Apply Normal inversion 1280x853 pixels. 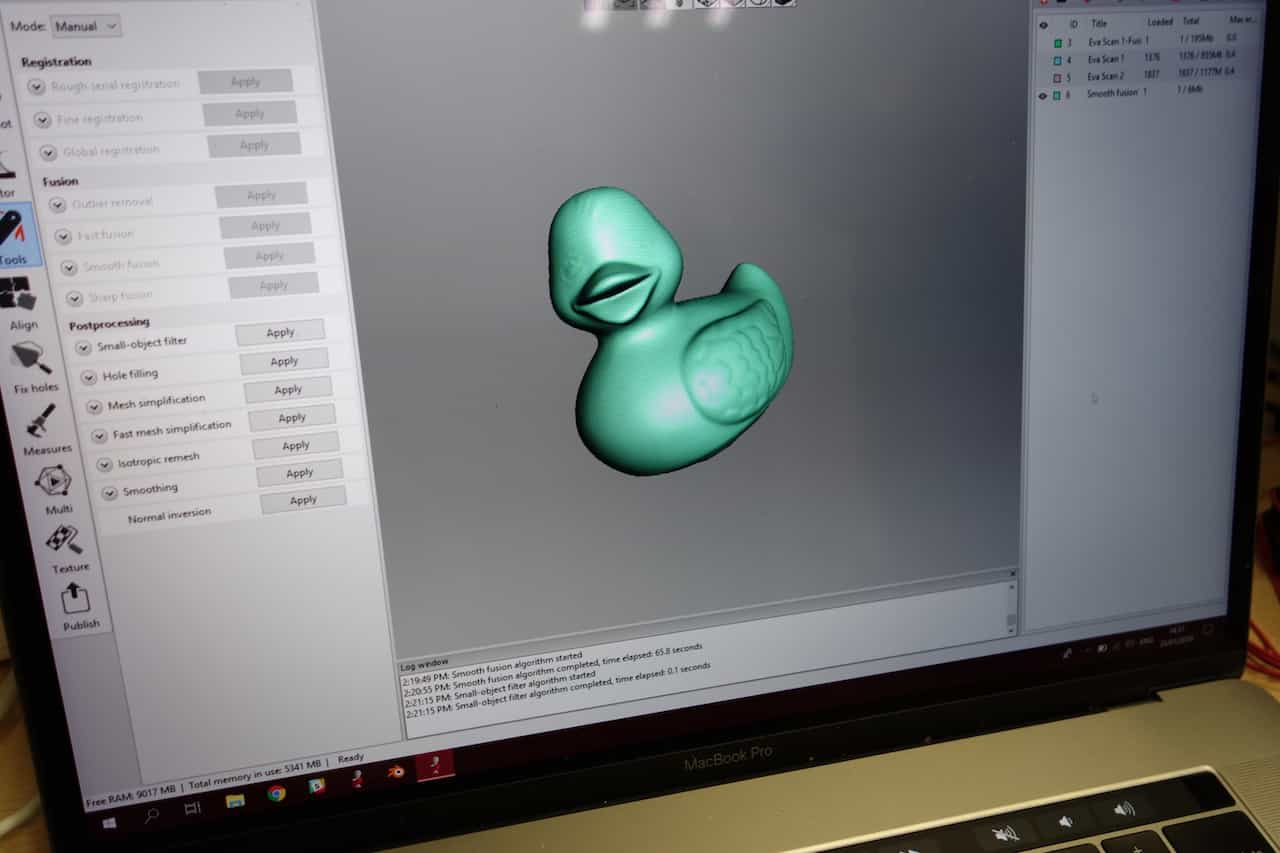click(x=303, y=499)
